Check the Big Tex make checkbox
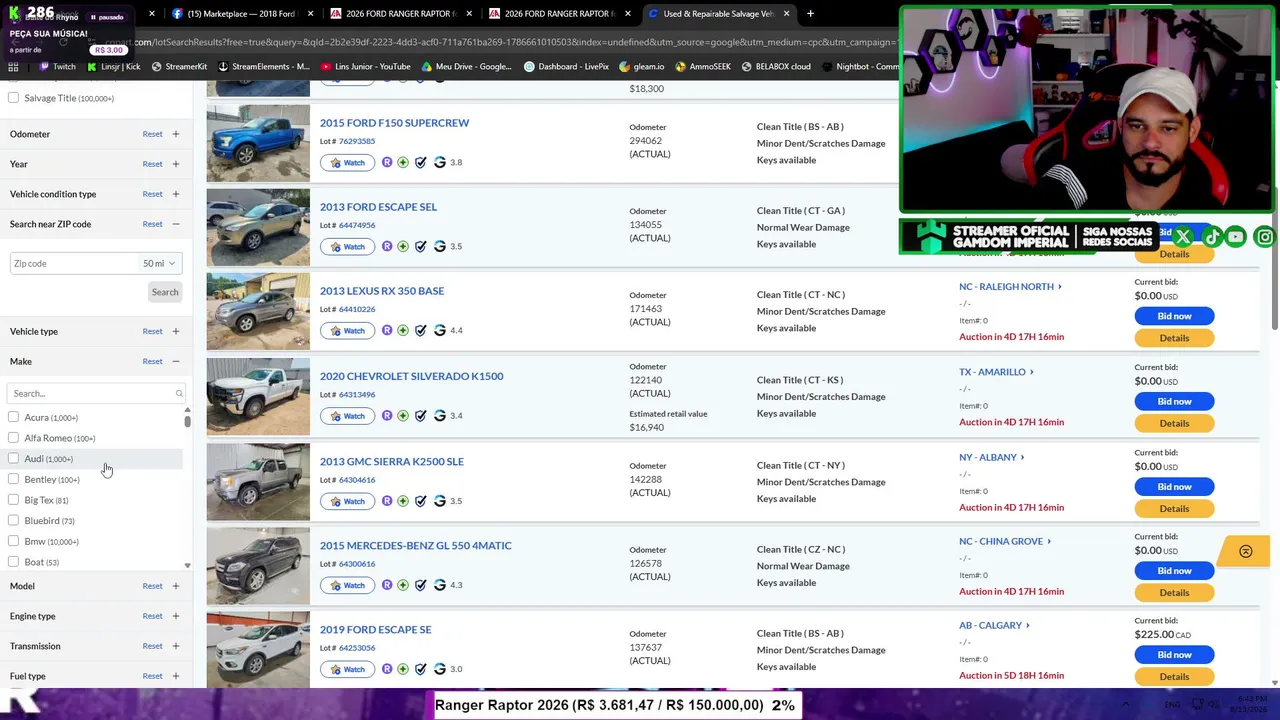The height and width of the screenshot is (720, 1280). (13, 500)
